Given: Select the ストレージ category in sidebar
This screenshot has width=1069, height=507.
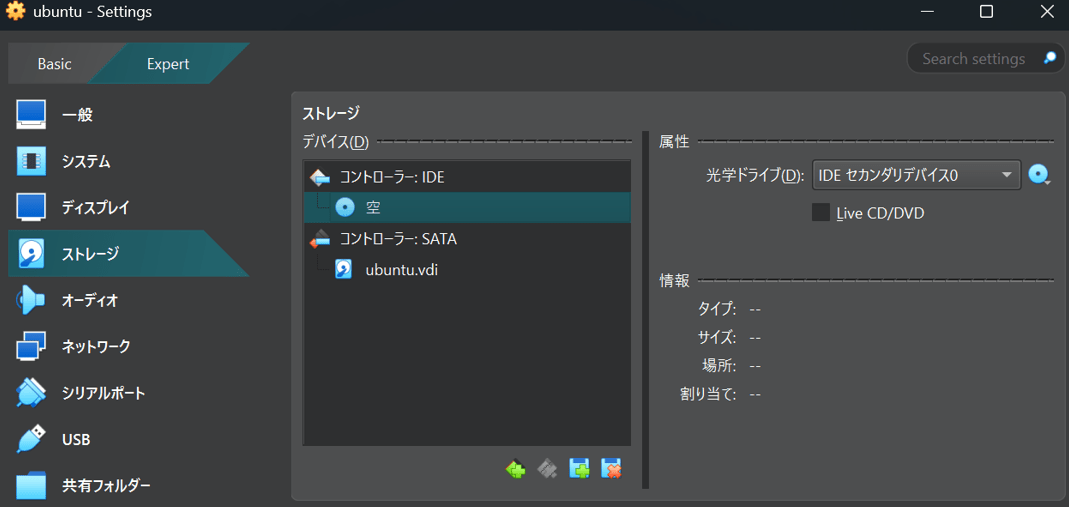Looking at the screenshot, I should (x=128, y=254).
